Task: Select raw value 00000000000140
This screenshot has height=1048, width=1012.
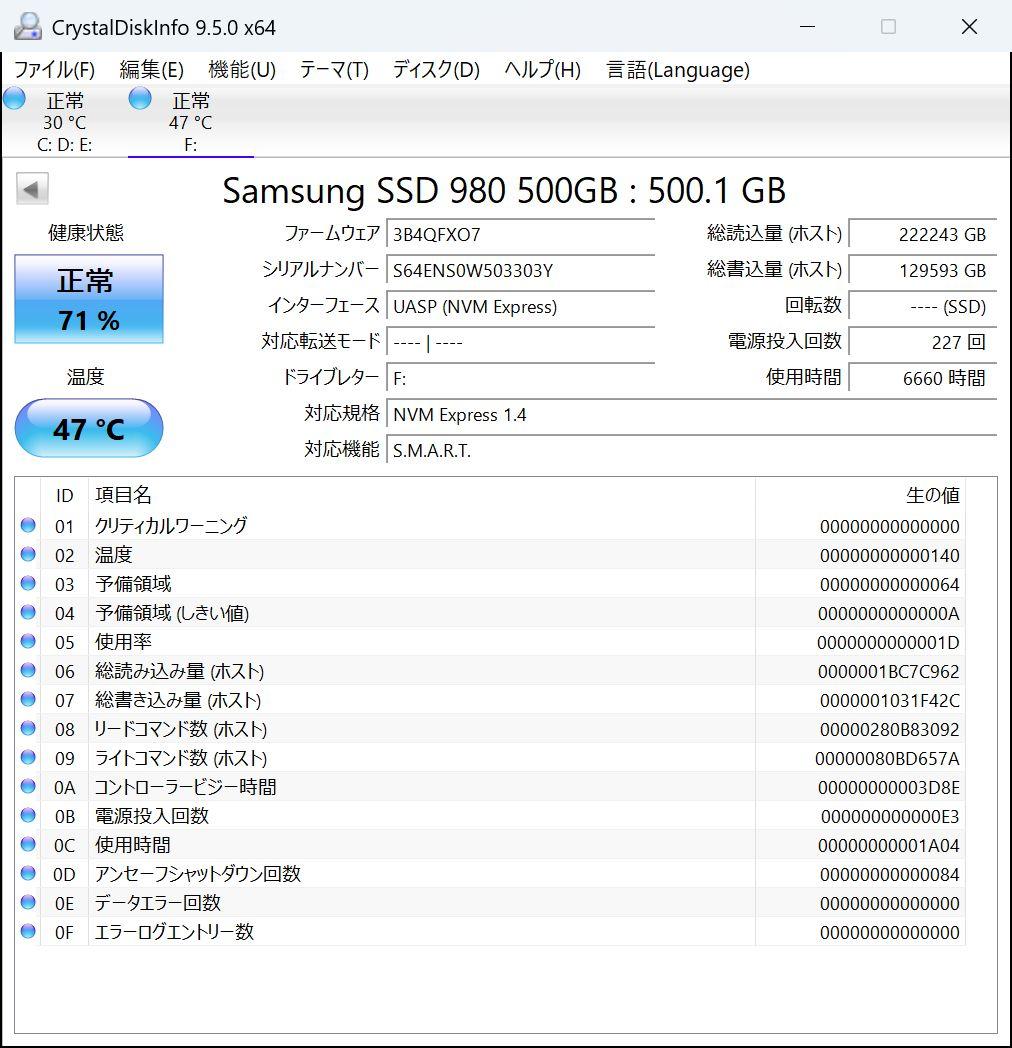Action: [x=890, y=555]
